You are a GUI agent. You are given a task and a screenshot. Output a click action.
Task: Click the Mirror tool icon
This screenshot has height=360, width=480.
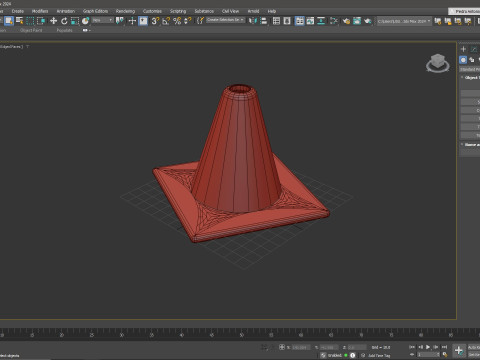point(253,21)
